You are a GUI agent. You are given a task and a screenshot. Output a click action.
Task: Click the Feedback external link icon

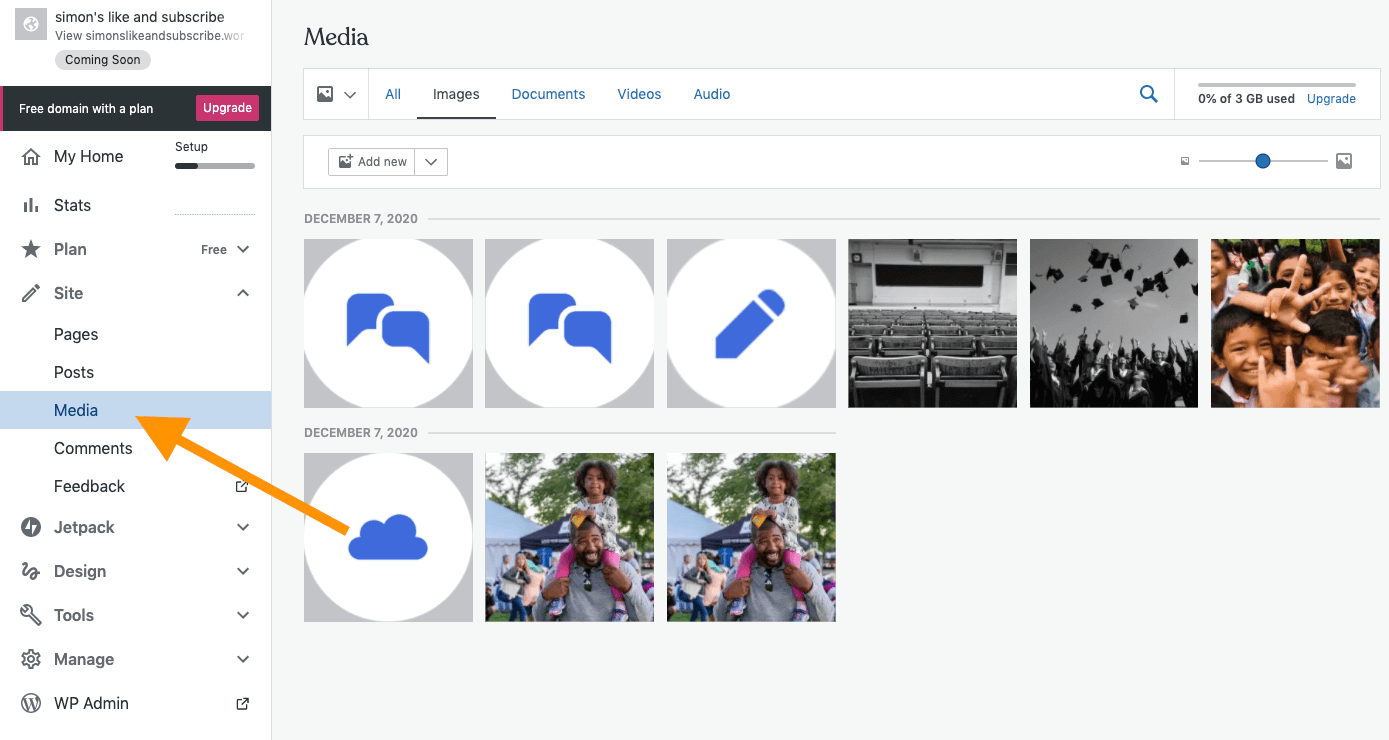(x=242, y=486)
